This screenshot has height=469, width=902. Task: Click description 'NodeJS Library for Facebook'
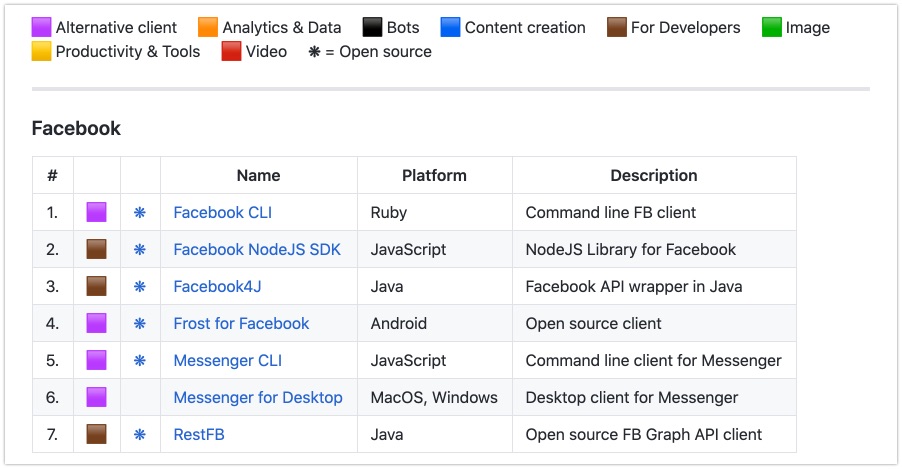(x=631, y=249)
